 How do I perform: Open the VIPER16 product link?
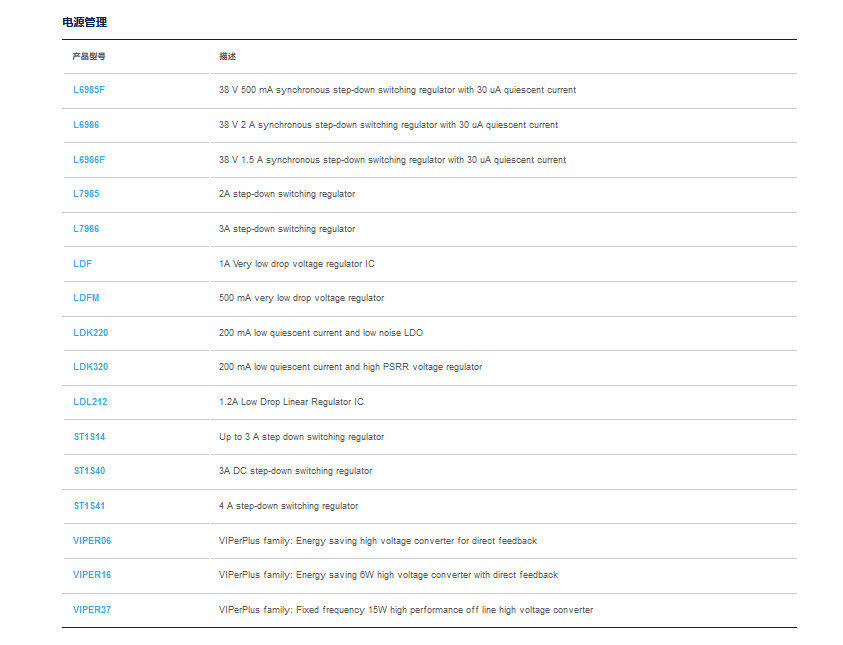(92, 575)
